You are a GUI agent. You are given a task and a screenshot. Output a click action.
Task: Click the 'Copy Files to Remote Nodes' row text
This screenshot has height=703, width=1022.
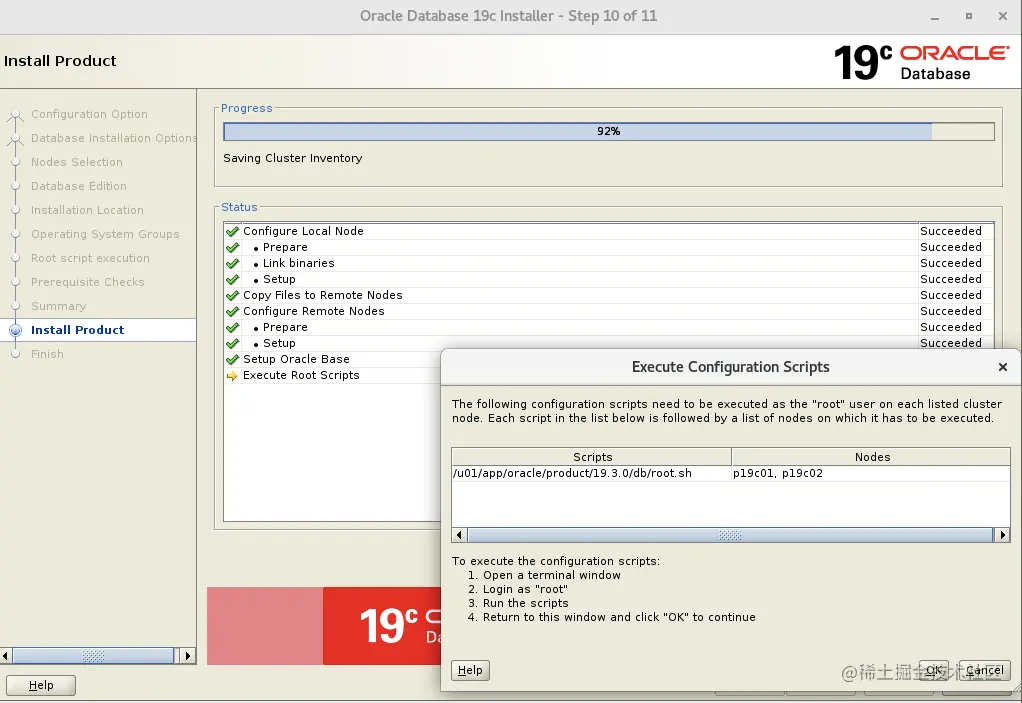tap(323, 295)
